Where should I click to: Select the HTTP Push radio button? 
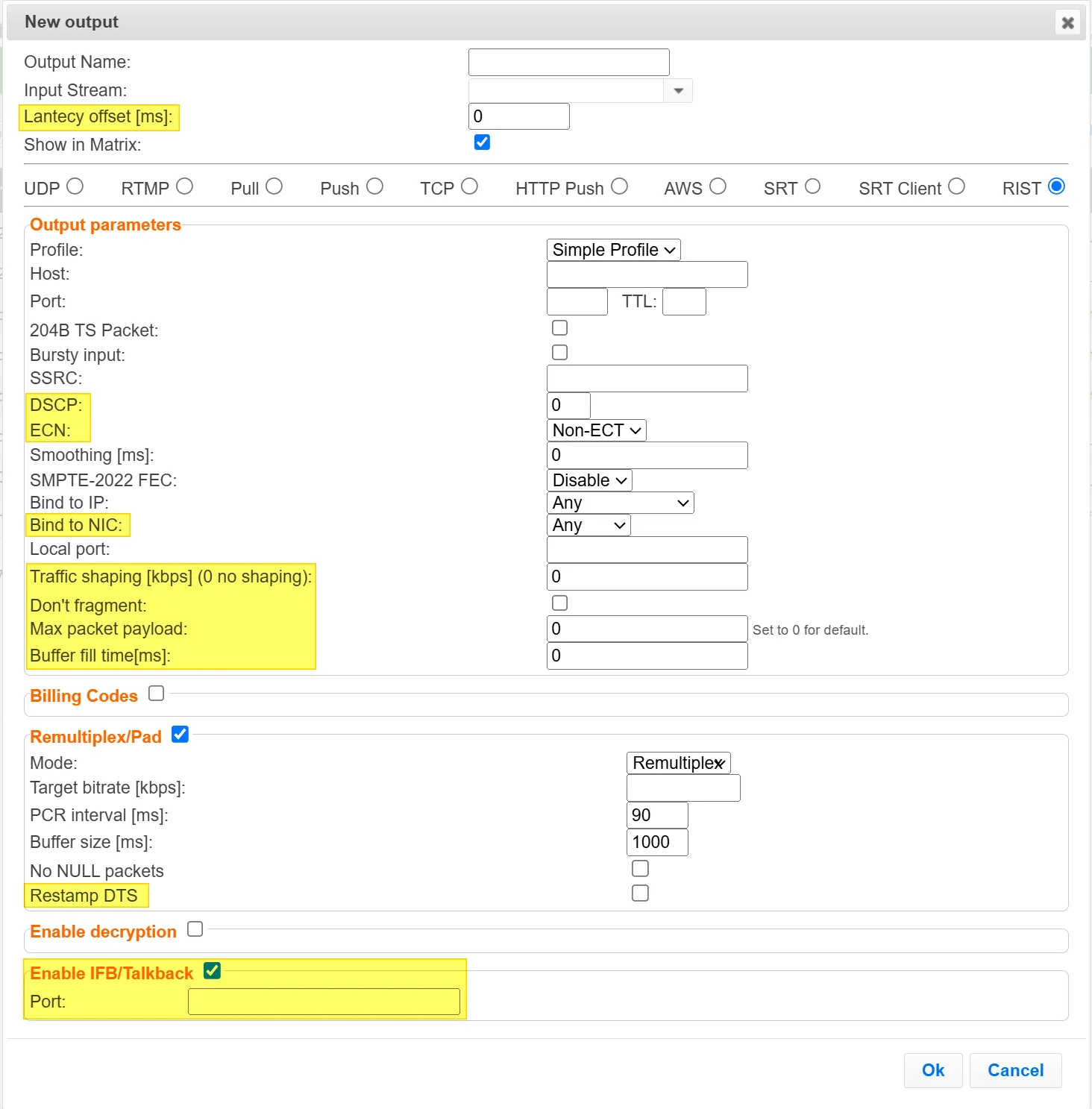point(619,186)
